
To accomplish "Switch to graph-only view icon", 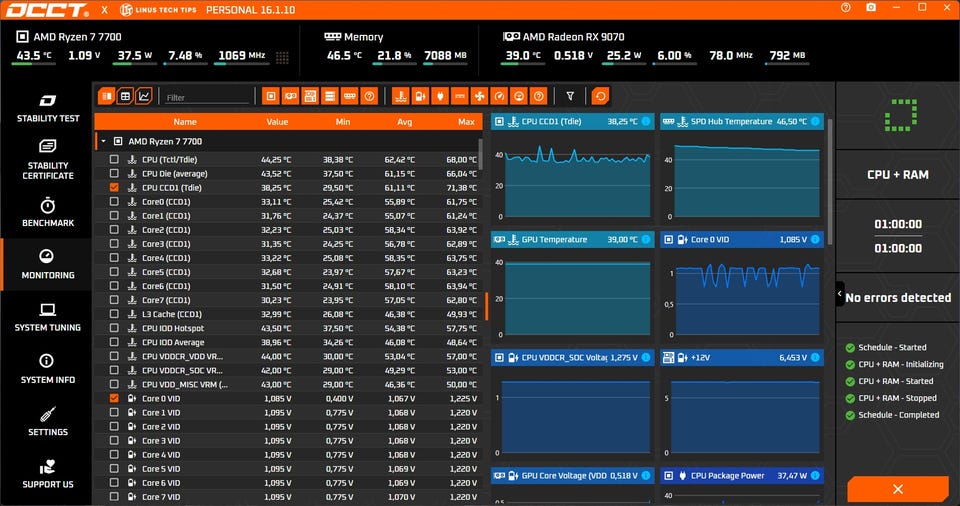I will coord(143,96).
